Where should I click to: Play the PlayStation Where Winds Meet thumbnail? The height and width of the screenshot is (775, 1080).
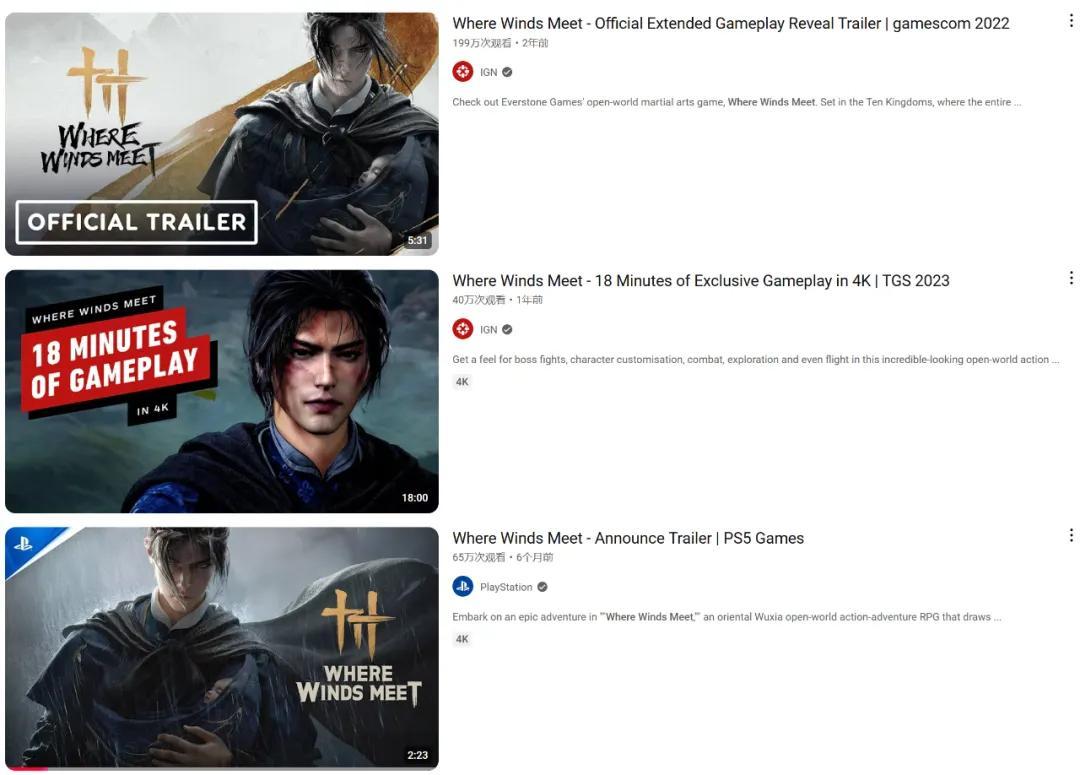pos(222,648)
